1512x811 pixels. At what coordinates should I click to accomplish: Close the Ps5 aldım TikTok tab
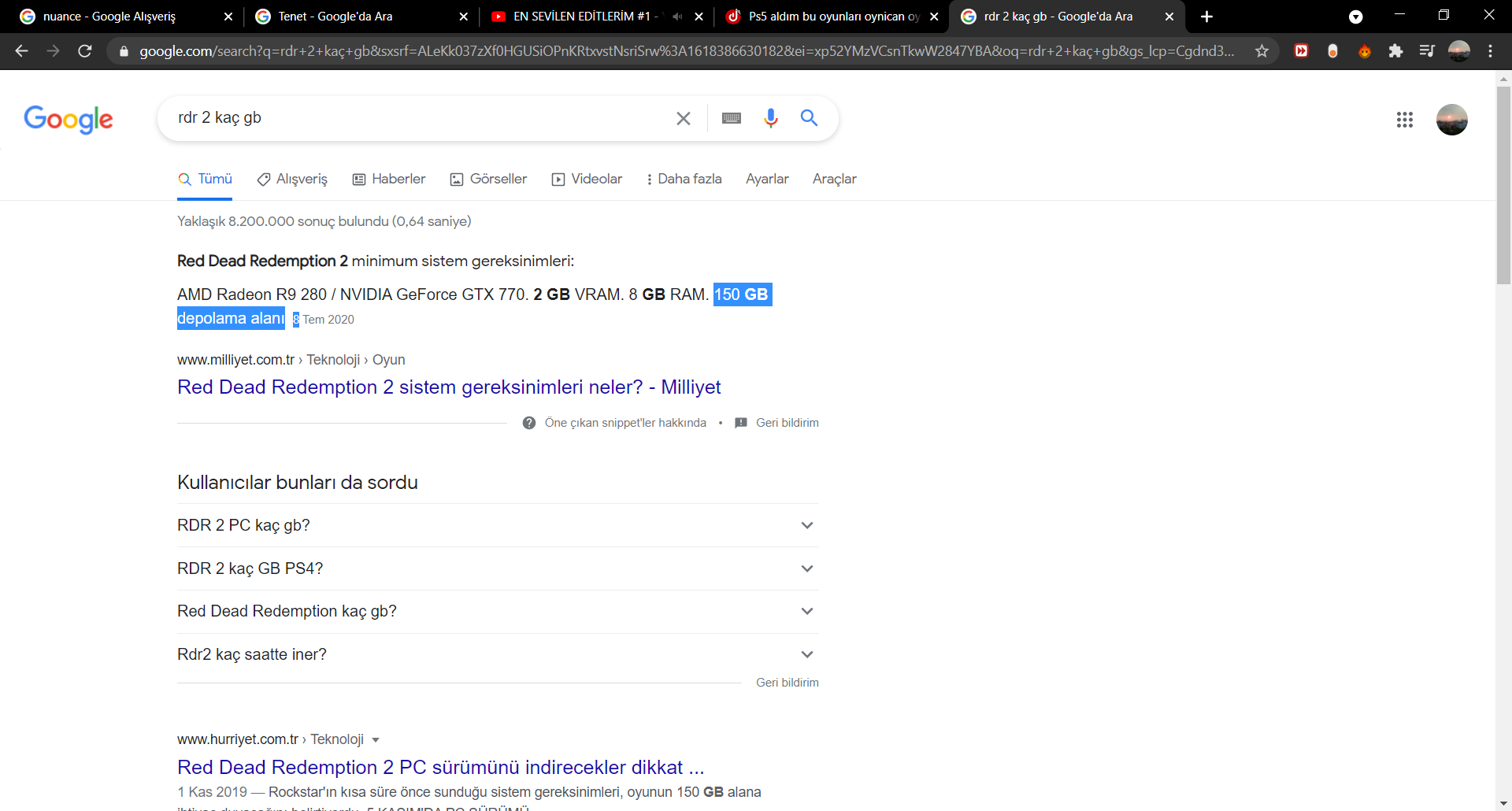(x=934, y=17)
